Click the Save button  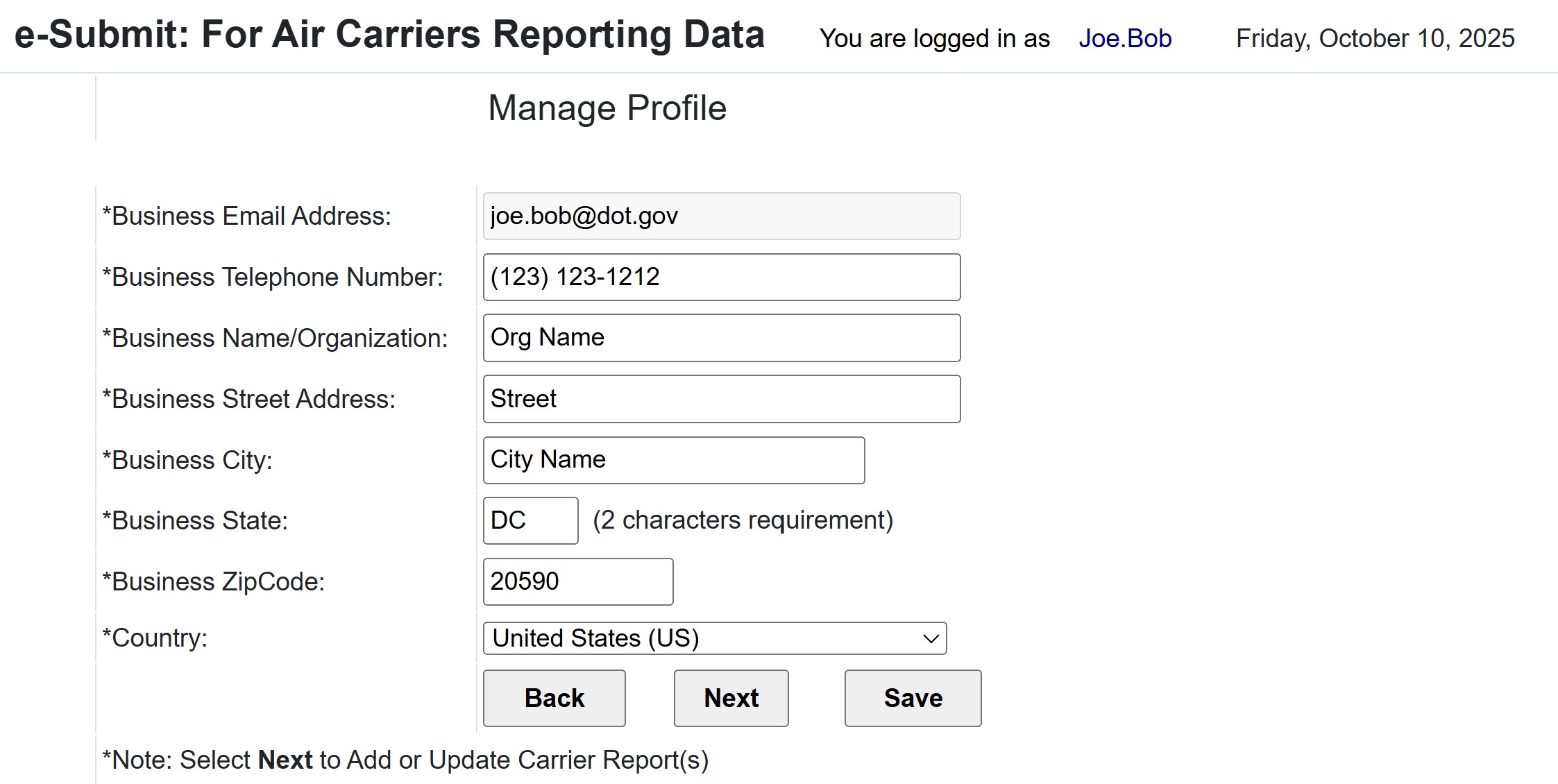pos(911,698)
